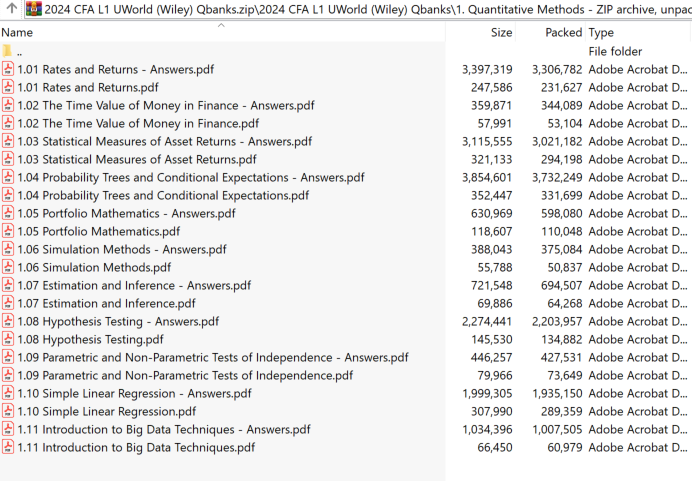Screen dimensions: 692x481
Task: Click PDF icon of 1.11 Introduction to Big Data Techniques.pdf
Action: [8, 448]
